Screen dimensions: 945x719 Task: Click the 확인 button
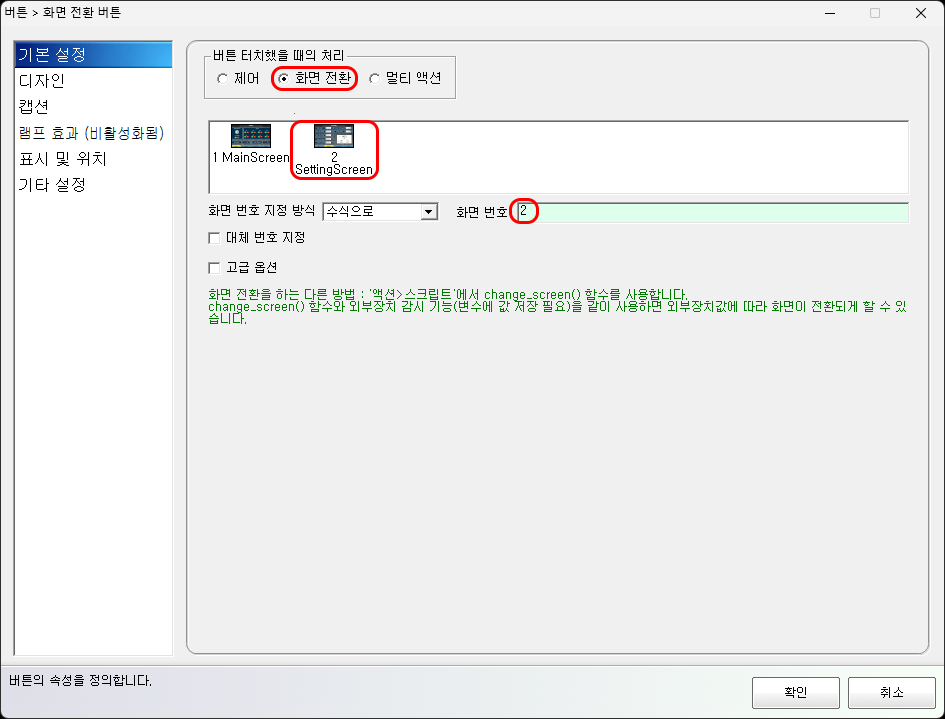coord(796,692)
